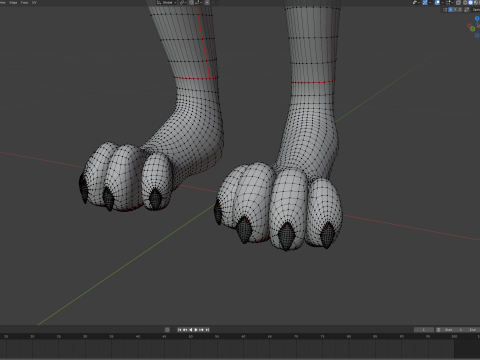Open the pivot point dropdown
This screenshot has height=360, width=480.
(183, 2)
